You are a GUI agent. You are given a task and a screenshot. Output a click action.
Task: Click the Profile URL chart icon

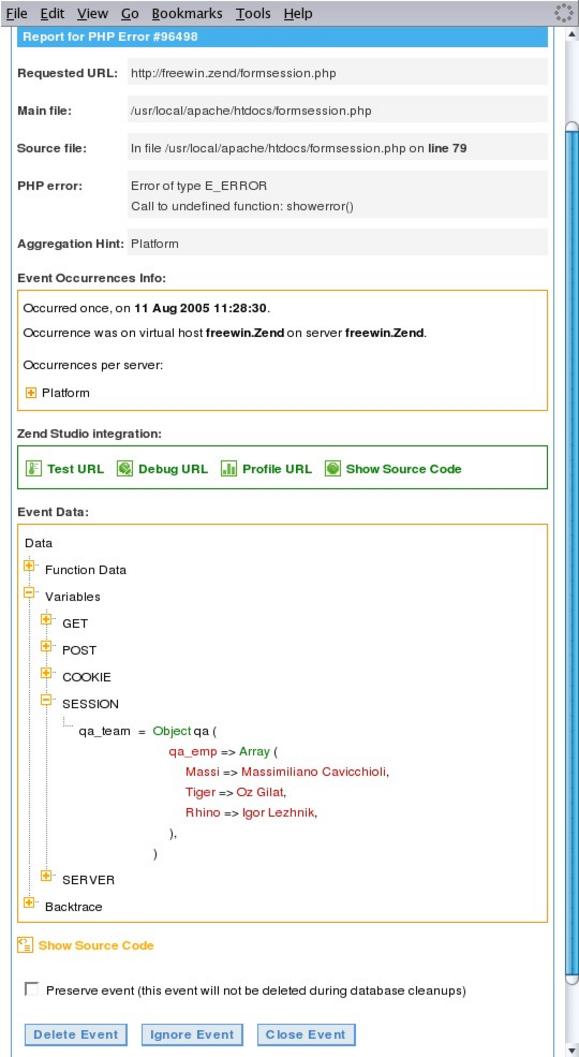[x=228, y=469]
